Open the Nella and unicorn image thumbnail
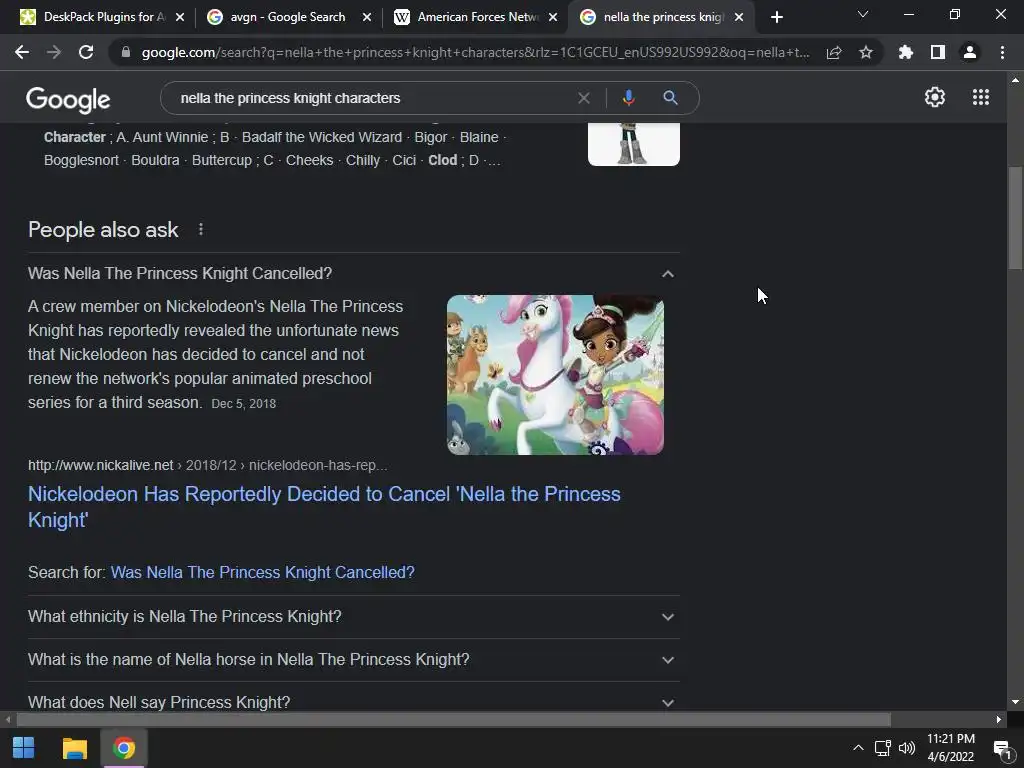 point(555,375)
